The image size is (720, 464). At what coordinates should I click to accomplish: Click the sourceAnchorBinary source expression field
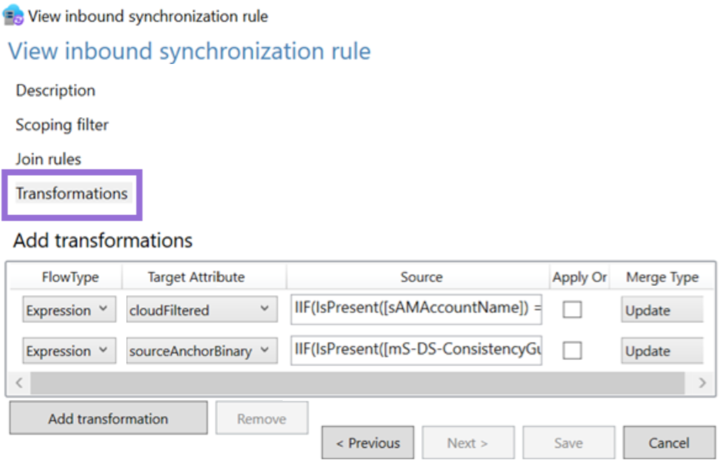point(416,351)
